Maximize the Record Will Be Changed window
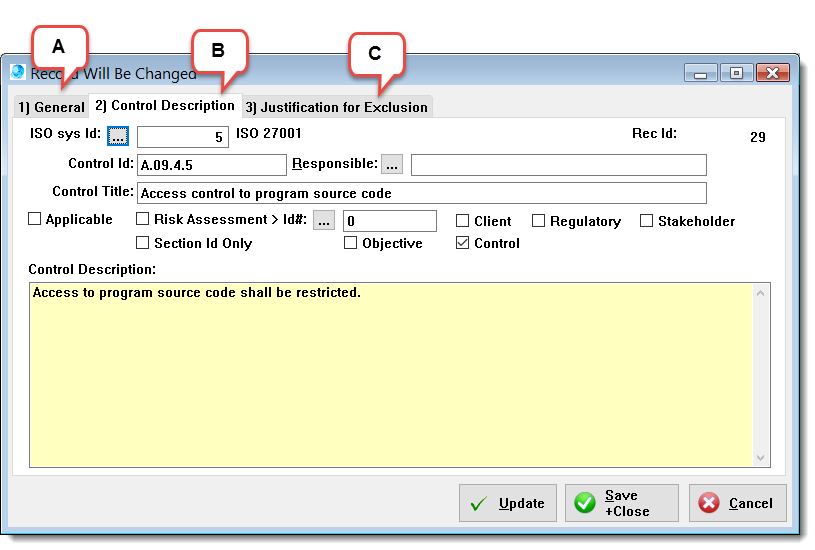The width and height of the screenshot is (815, 550). pyautogui.click(x=736, y=73)
